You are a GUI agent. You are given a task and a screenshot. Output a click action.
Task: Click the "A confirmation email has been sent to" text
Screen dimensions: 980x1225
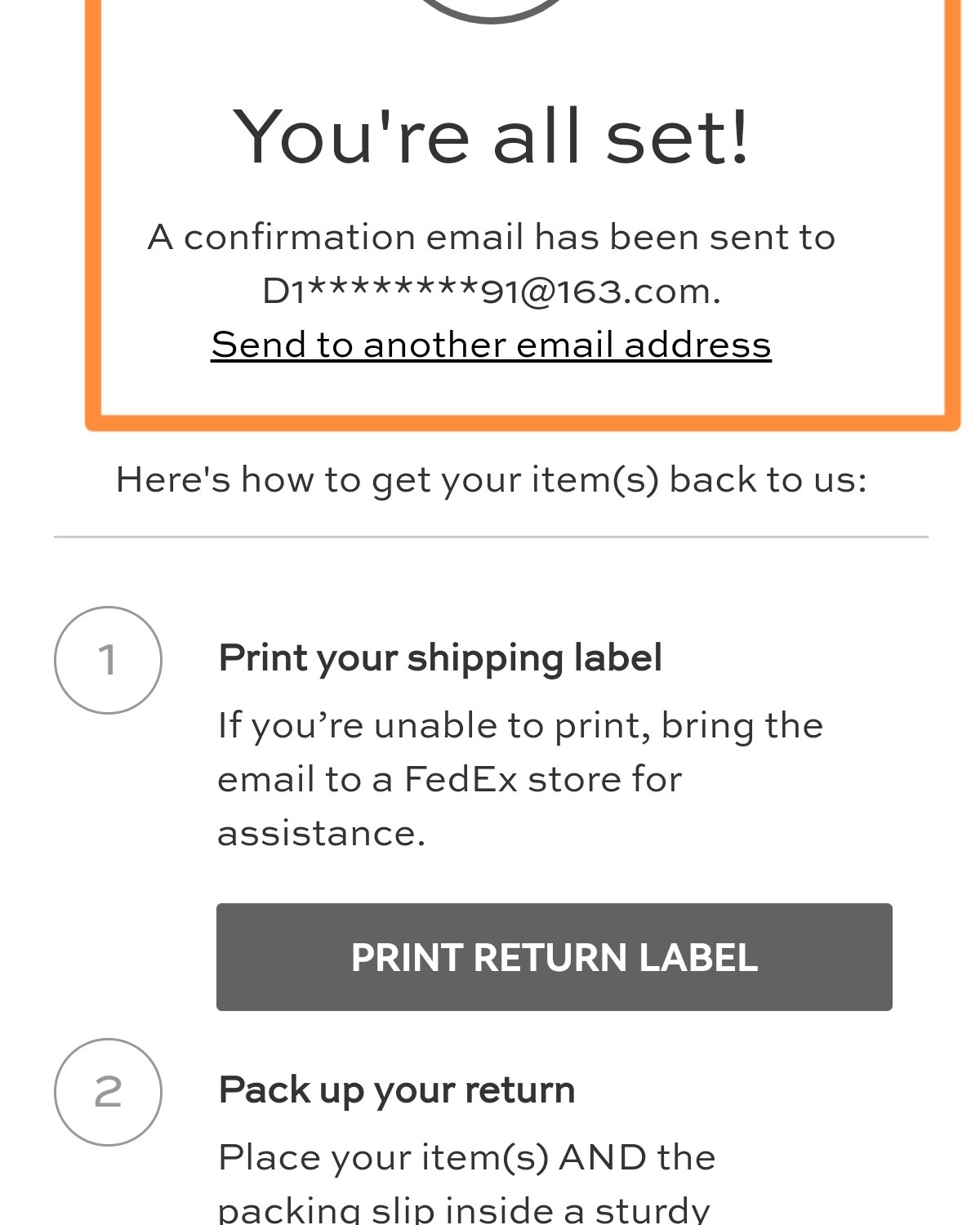491,238
